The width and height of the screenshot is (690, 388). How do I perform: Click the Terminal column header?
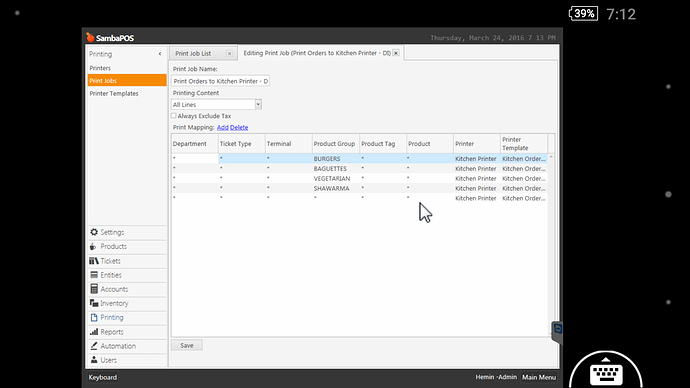pyautogui.click(x=289, y=144)
